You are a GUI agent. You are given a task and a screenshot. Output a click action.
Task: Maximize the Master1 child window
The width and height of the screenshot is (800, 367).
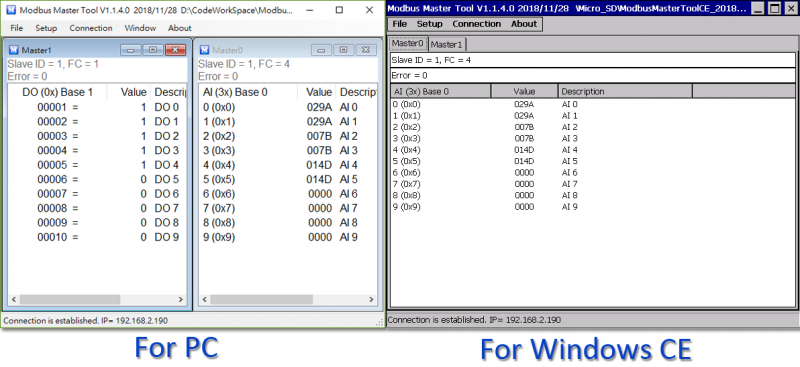coord(153,50)
